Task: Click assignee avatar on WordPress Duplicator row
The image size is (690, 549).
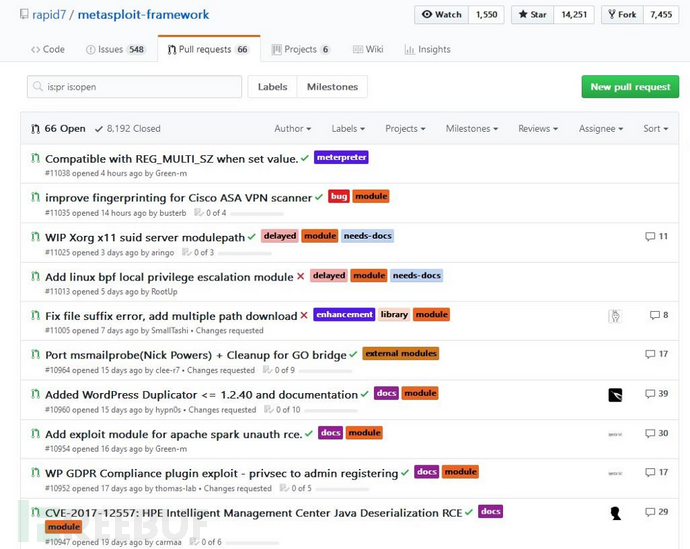Action: coord(615,395)
